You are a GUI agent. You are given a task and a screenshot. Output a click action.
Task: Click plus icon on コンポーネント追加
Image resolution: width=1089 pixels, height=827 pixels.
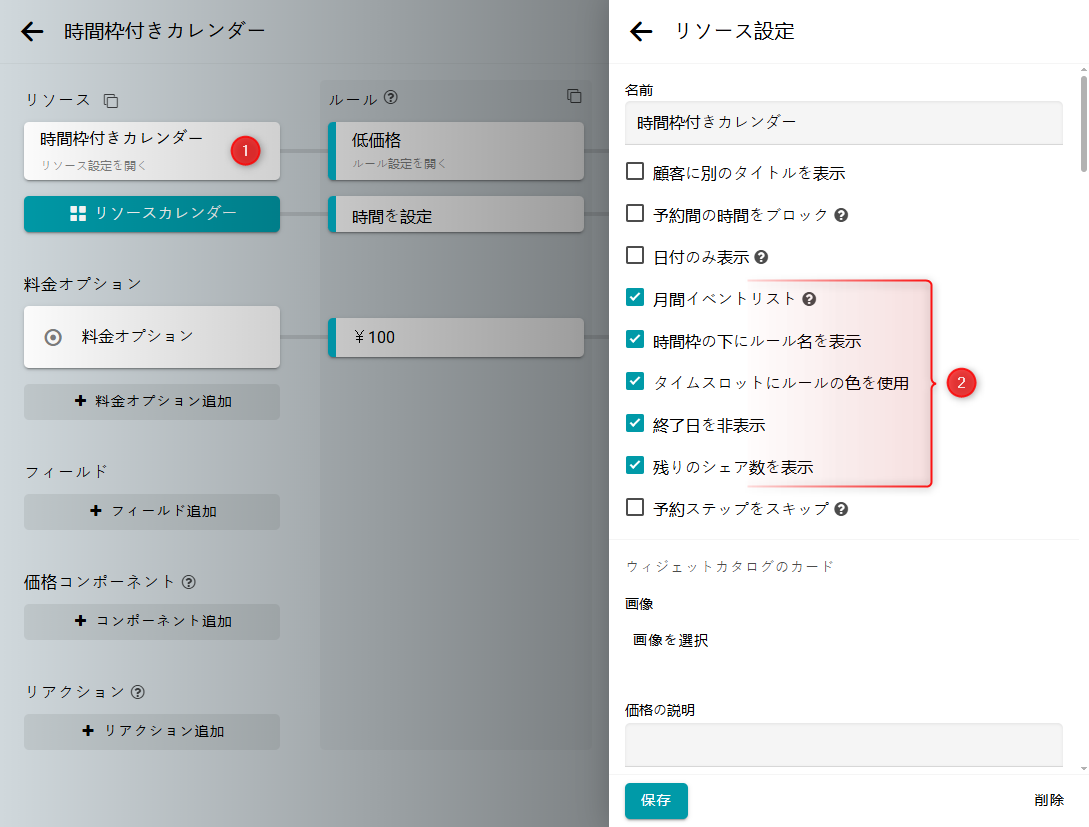[81, 620]
